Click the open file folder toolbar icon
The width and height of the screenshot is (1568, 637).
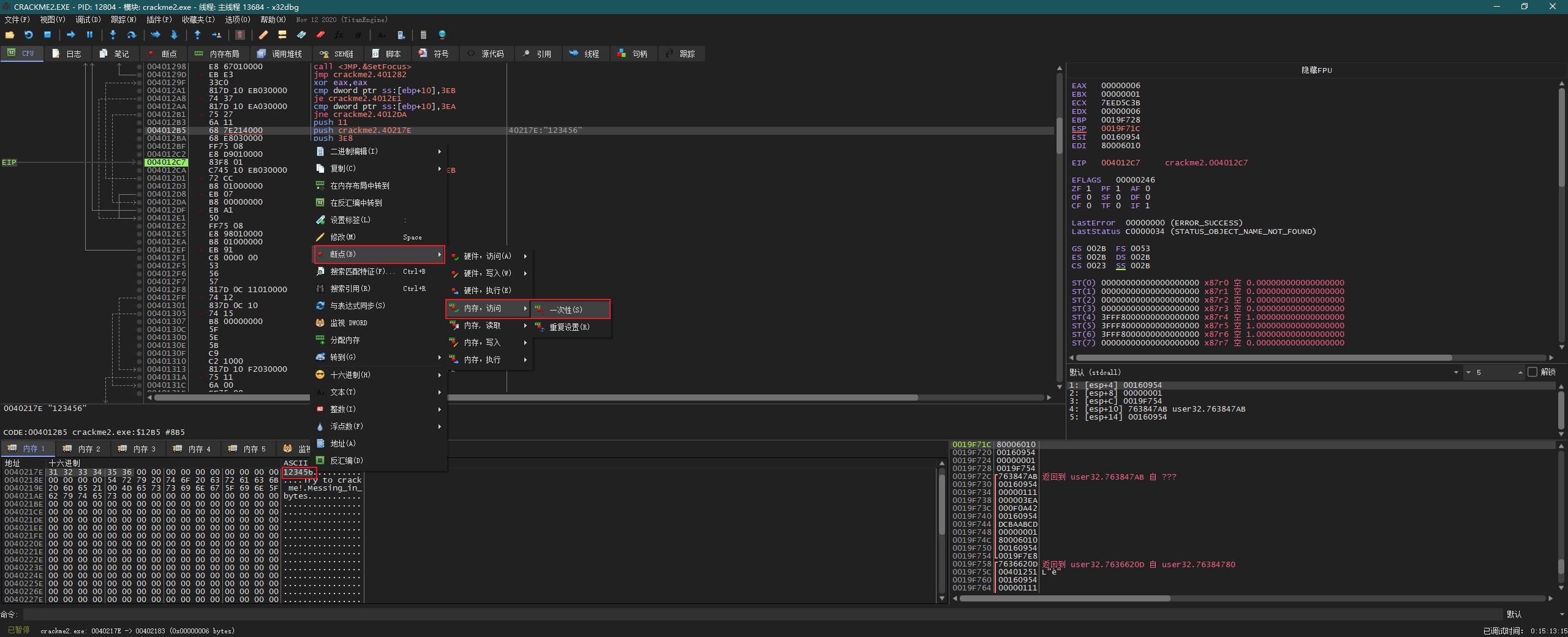(x=10, y=35)
